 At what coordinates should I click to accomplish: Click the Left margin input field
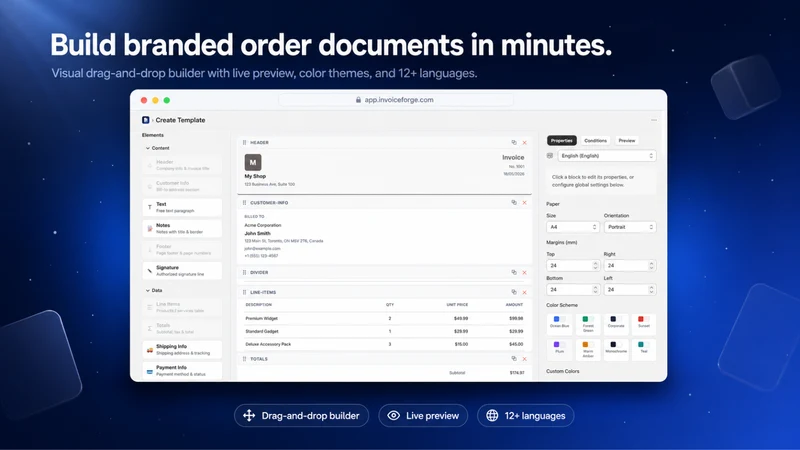pos(630,289)
